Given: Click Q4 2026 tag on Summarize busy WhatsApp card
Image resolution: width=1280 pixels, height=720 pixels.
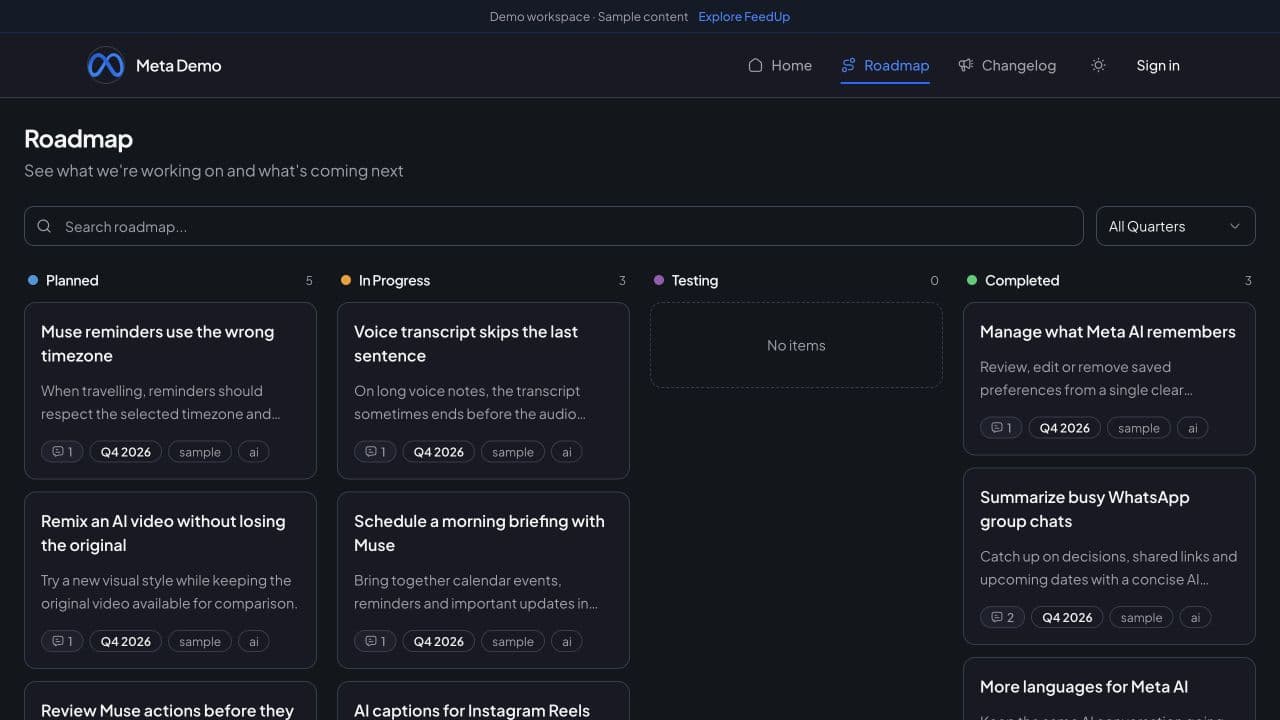Looking at the screenshot, I should 1067,617.
